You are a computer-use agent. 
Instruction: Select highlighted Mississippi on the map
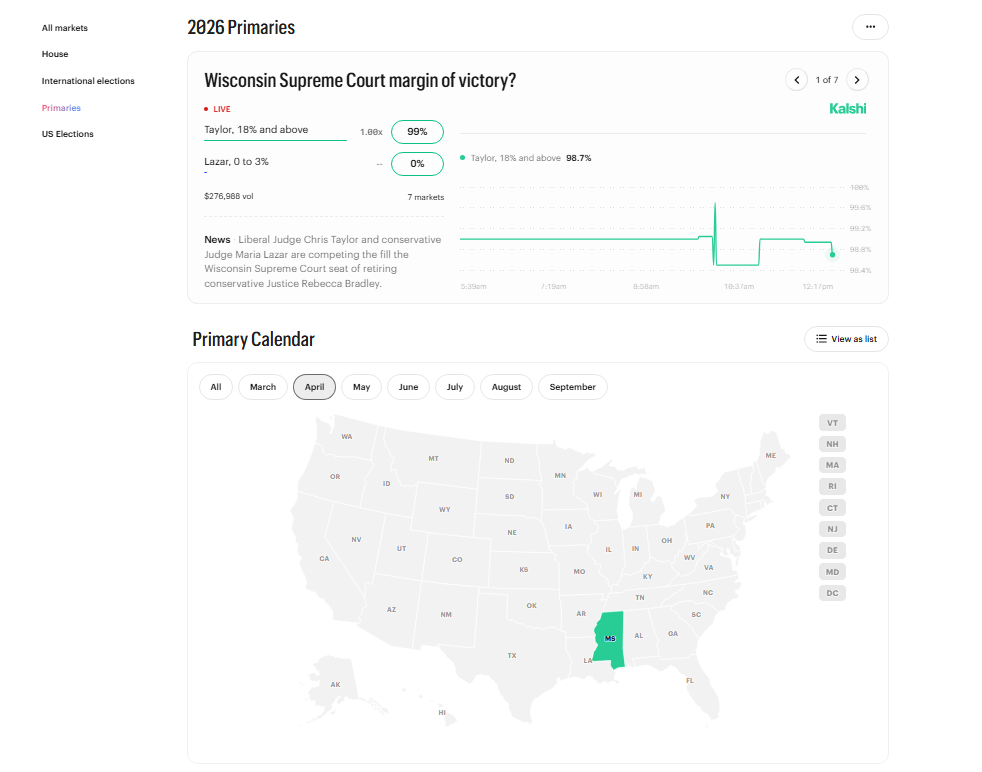(x=611, y=637)
